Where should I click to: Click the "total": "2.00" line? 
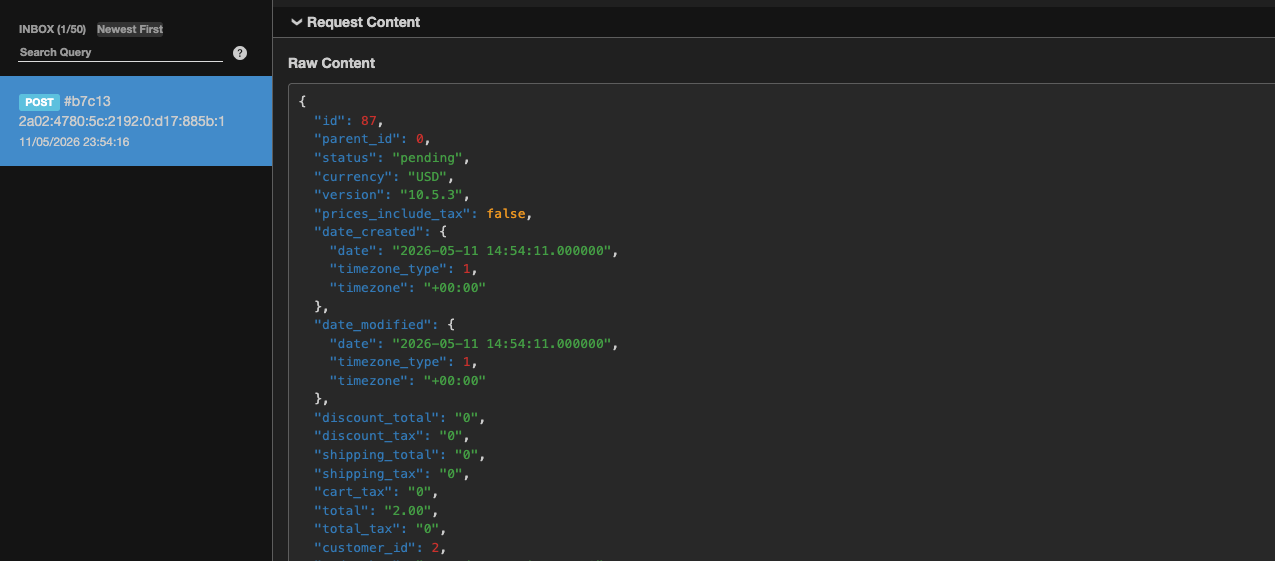click(376, 511)
